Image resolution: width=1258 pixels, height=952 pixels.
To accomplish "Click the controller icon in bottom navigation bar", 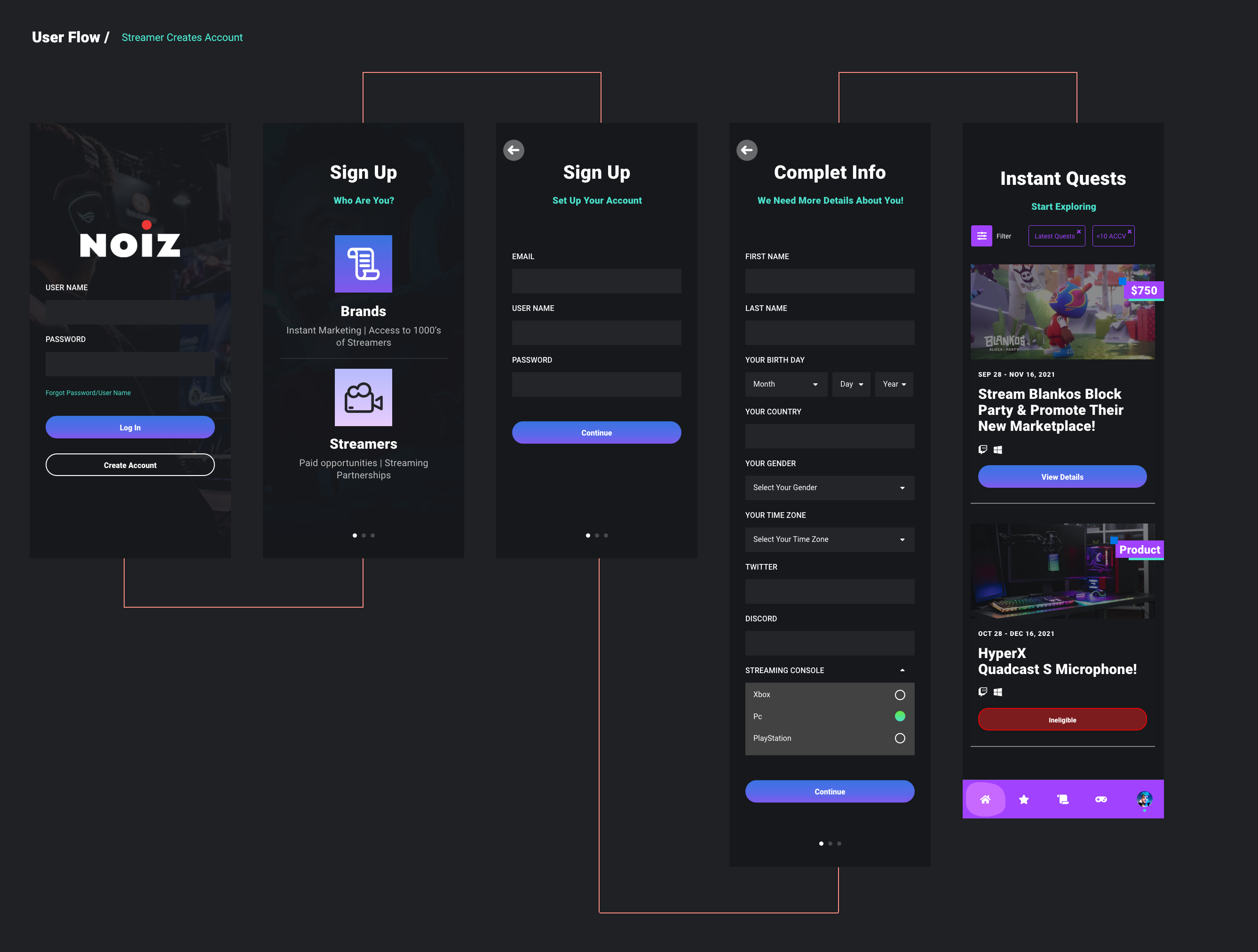I will 1101,799.
